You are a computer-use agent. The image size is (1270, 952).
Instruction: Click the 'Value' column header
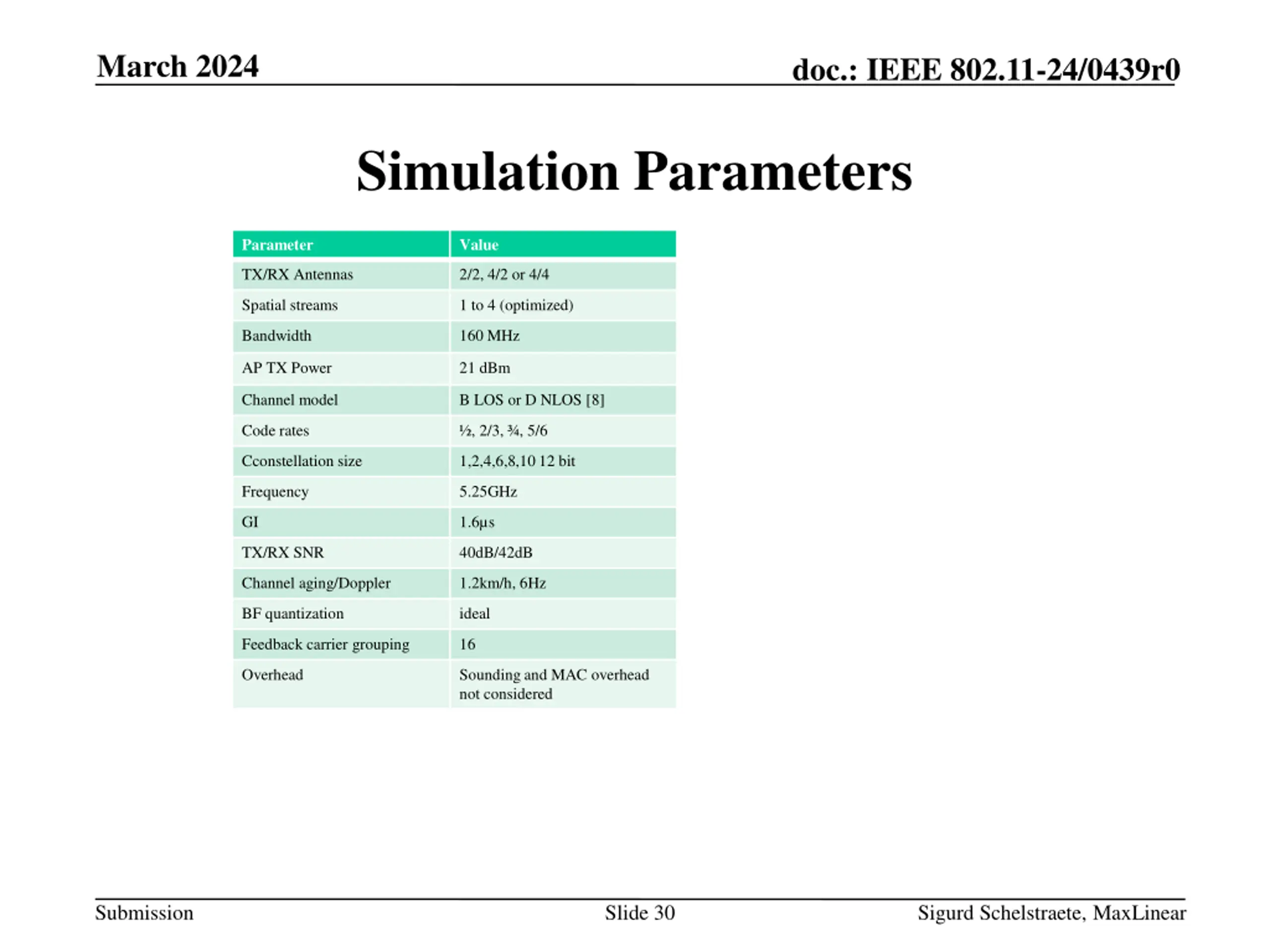563,244
